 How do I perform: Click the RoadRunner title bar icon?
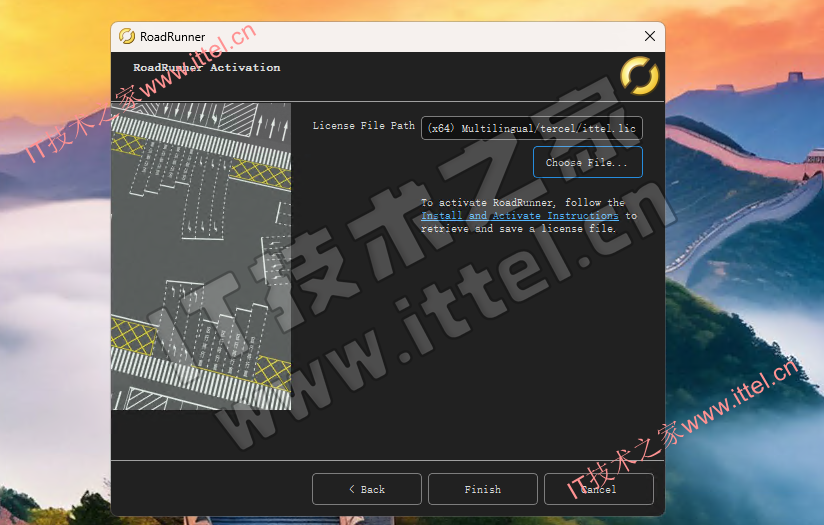tap(127, 36)
